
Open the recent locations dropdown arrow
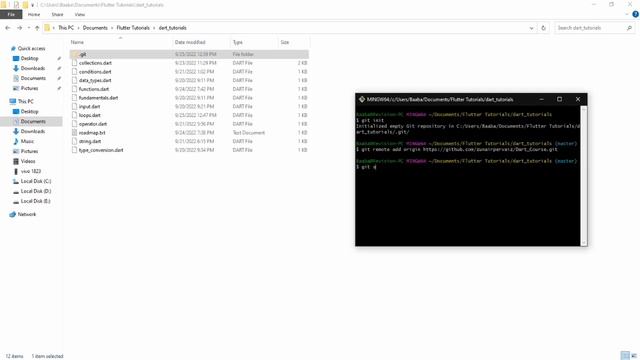click(29, 28)
